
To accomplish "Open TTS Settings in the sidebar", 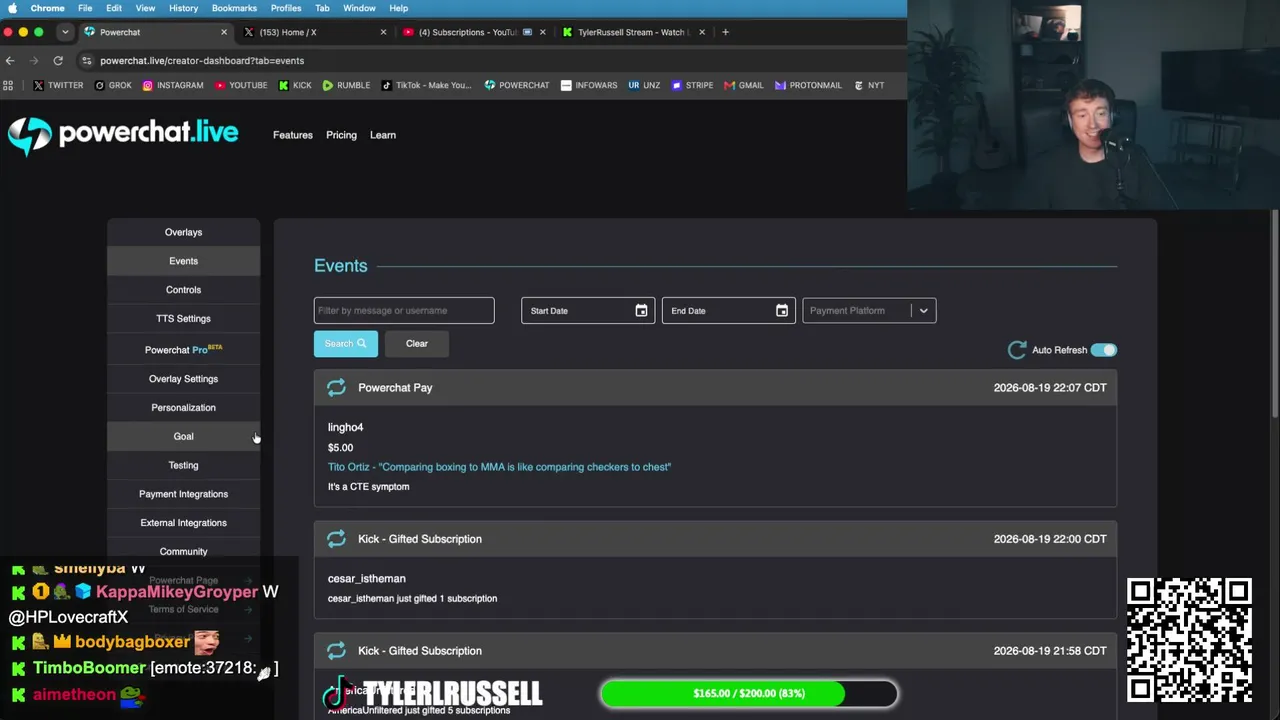I will [183, 319].
